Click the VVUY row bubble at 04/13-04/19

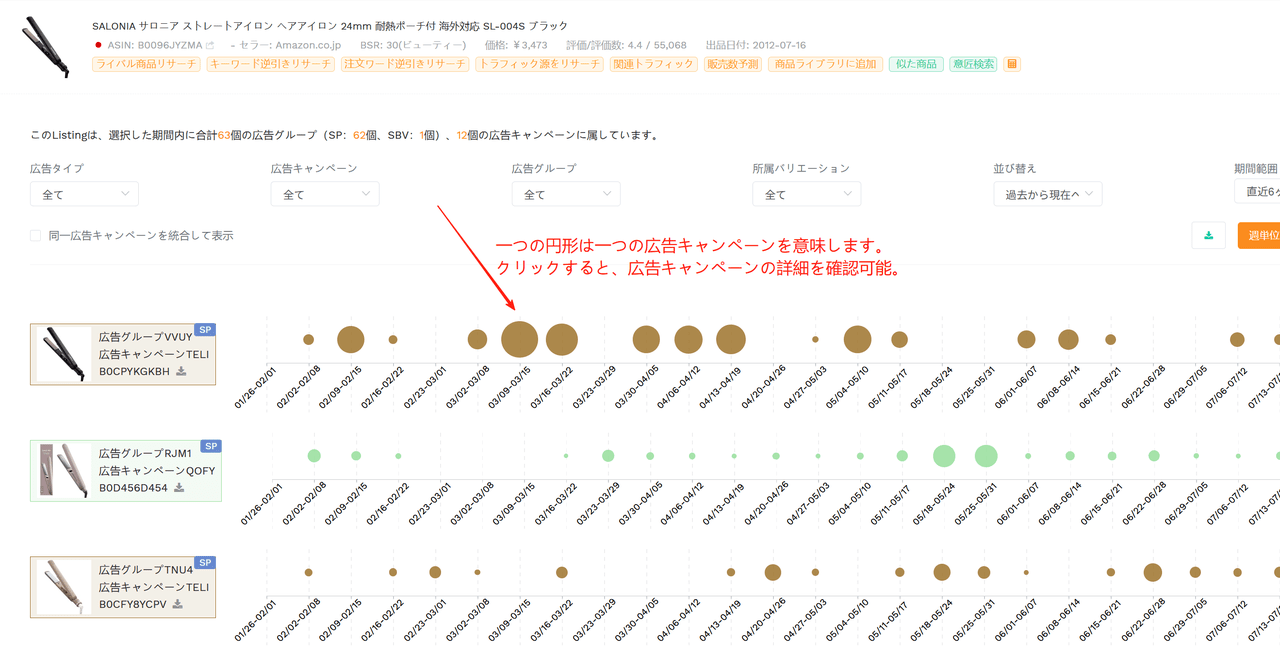pyautogui.click(x=730, y=339)
